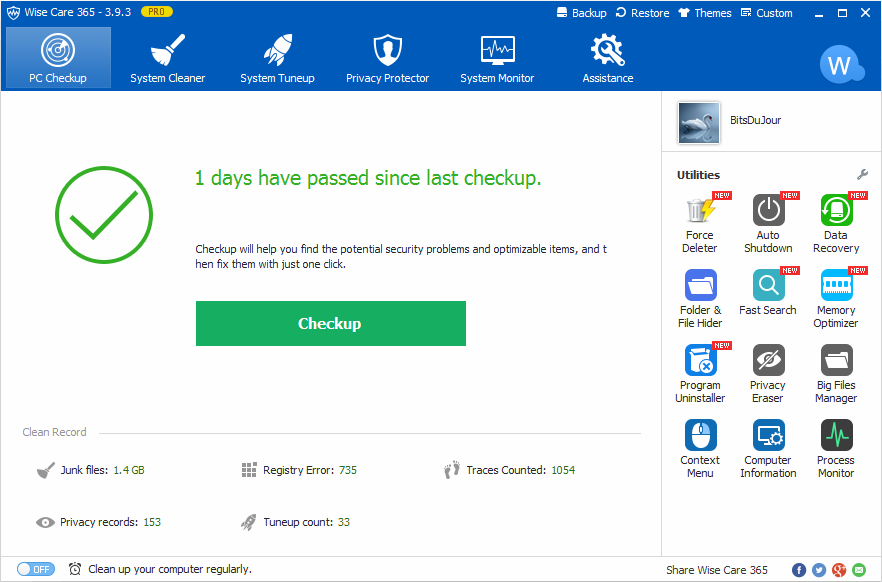This screenshot has width=882, height=582.
Task: Click the Tuneup count value 33
Action: tap(344, 522)
